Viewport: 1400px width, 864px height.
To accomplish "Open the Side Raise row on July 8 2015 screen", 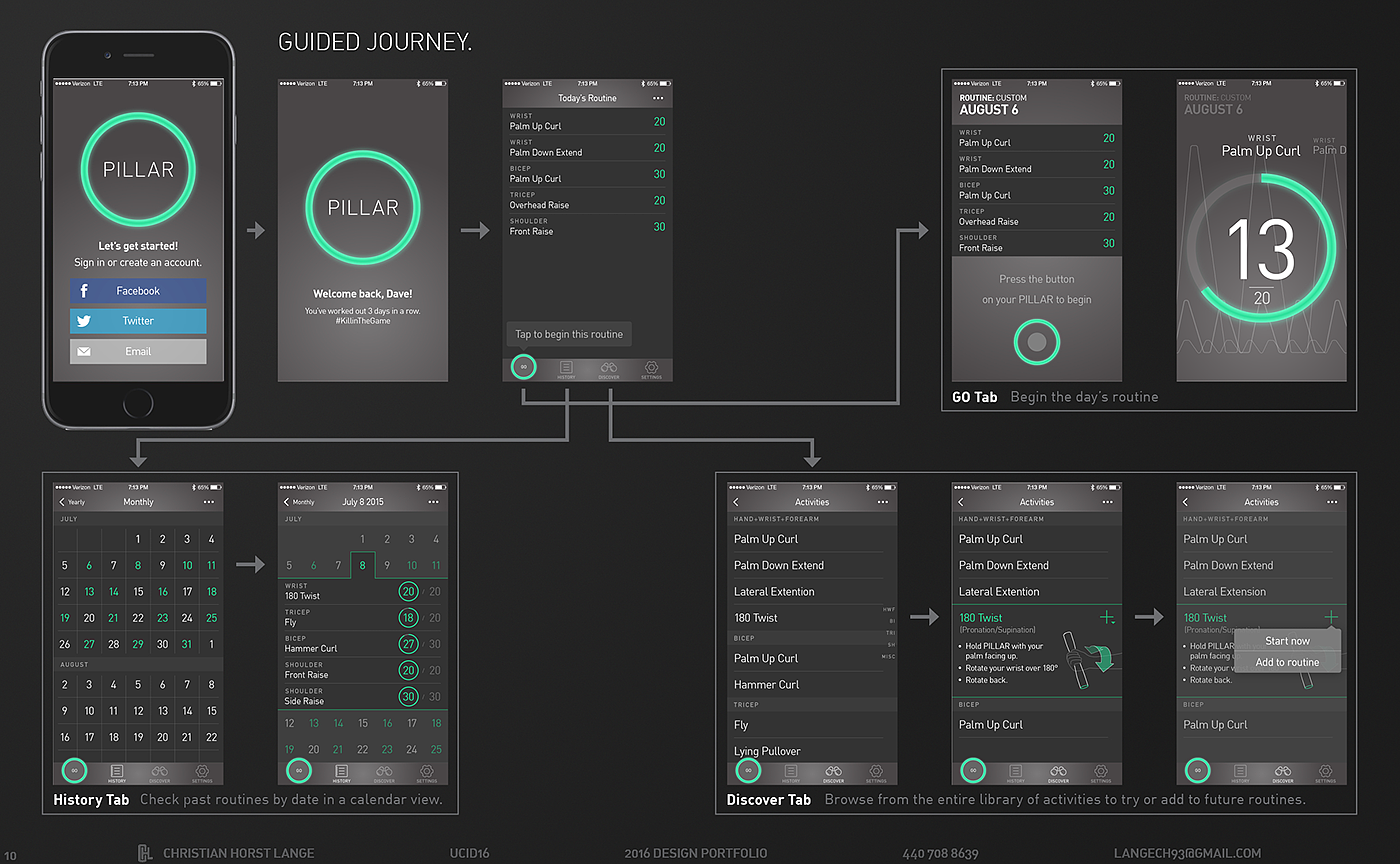I will click(363, 697).
